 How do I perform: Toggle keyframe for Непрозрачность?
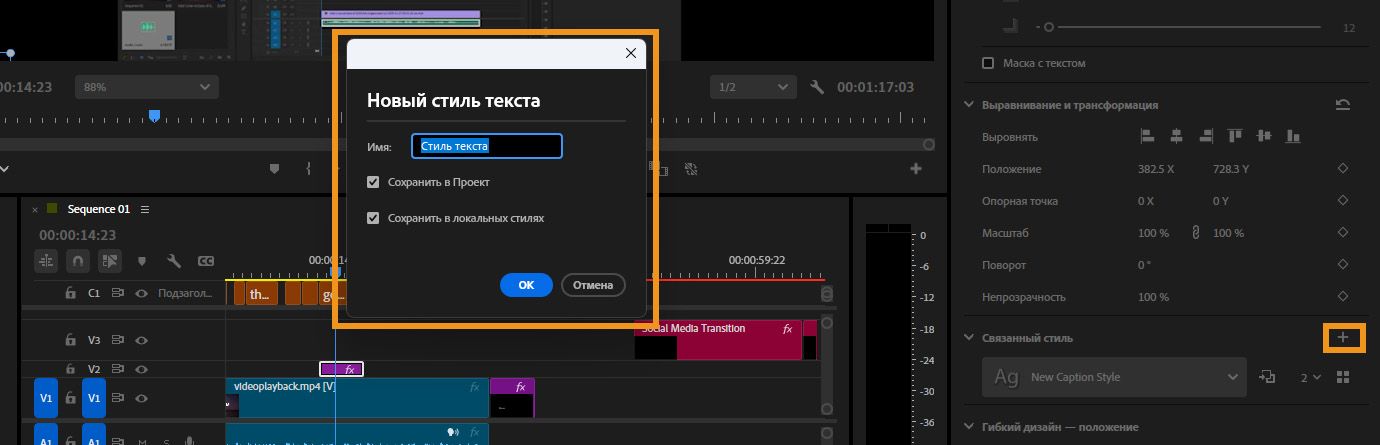pyautogui.click(x=1343, y=297)
